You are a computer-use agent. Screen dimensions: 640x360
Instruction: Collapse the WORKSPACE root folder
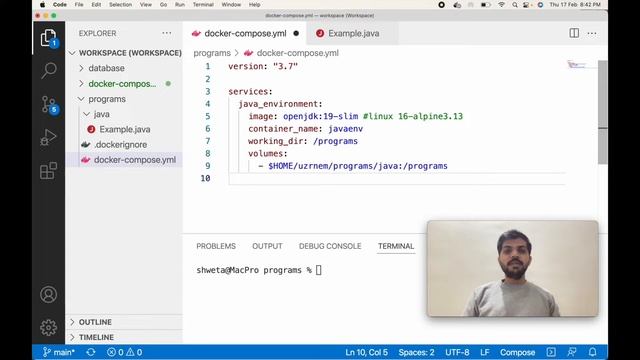point(73,53)
